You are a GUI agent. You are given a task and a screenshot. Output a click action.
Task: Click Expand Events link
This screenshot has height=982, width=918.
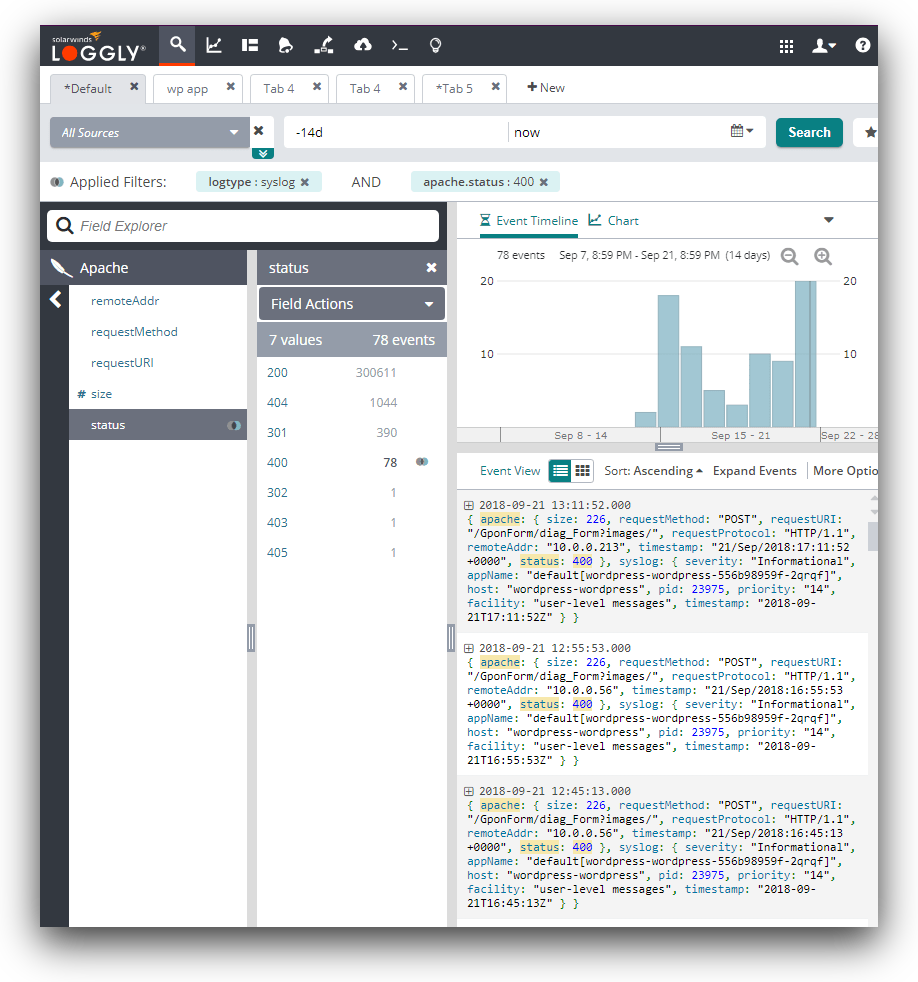(754, 471)
